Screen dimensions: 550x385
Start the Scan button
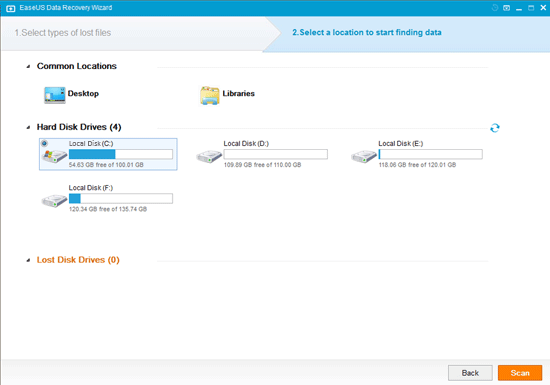(x=520, y=373)
